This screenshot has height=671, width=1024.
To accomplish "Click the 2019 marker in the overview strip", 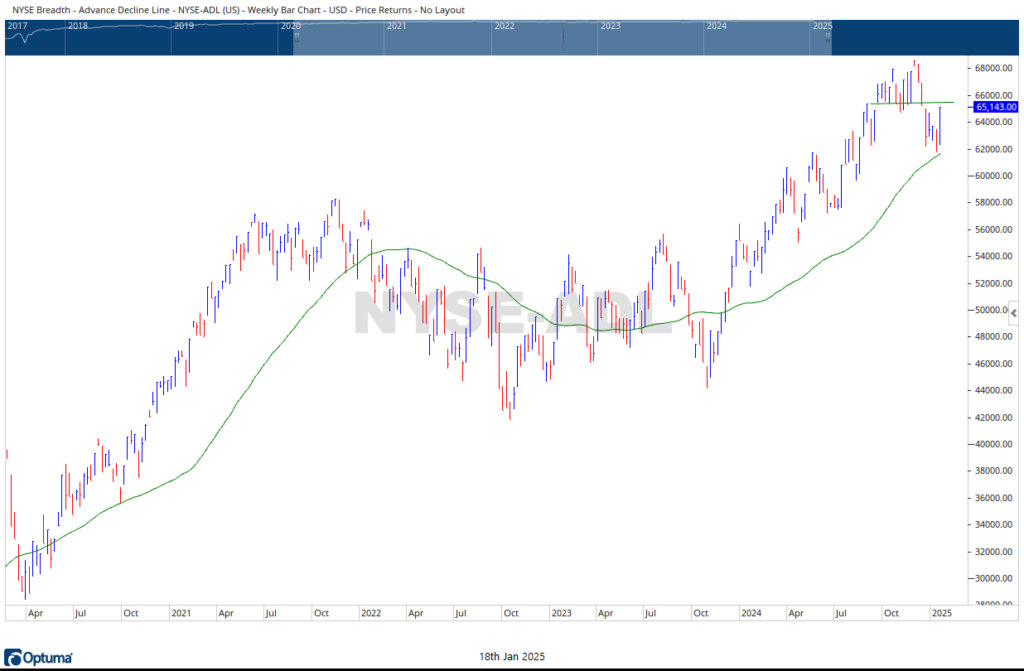I will click(184, 25).
